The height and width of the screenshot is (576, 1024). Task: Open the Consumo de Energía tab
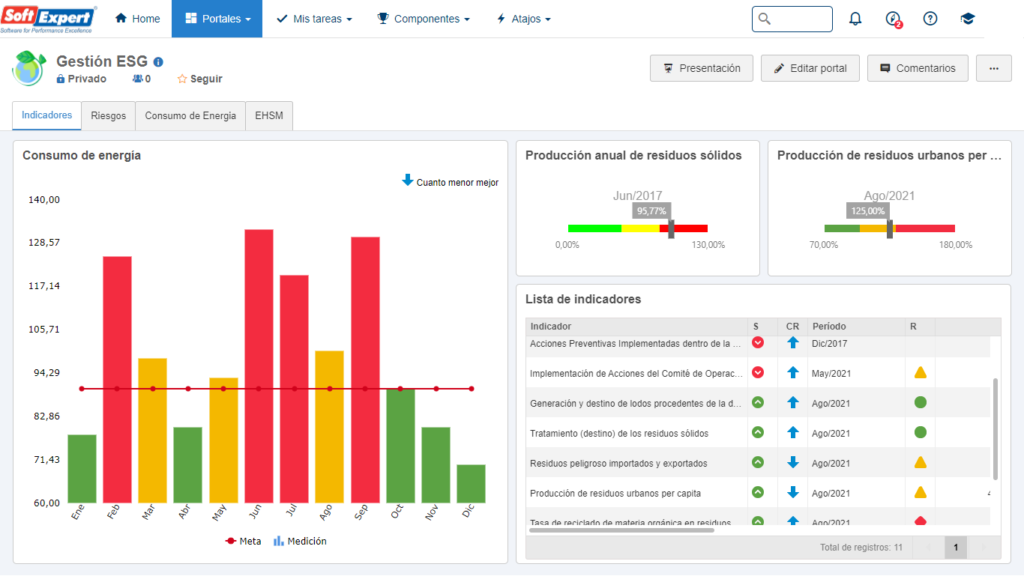[191, 116]
